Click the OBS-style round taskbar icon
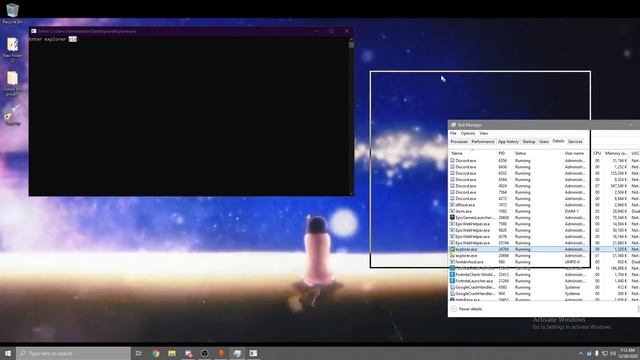Screen dimensions: 640x360 pyautogui.click(x=204, y=353)
